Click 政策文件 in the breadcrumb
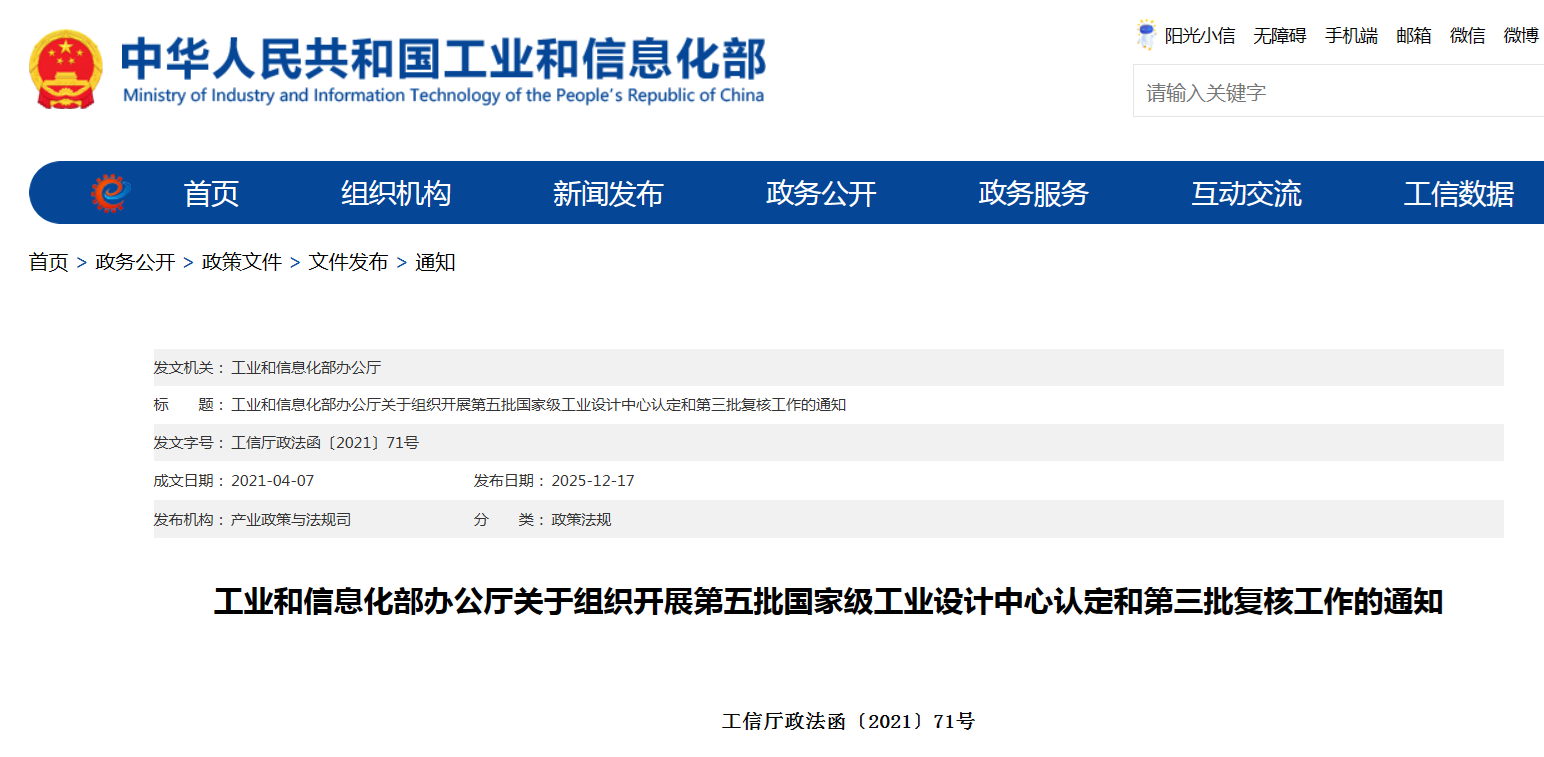The height and width of the screenshot is (757, 1544). (x=242, y=262)
